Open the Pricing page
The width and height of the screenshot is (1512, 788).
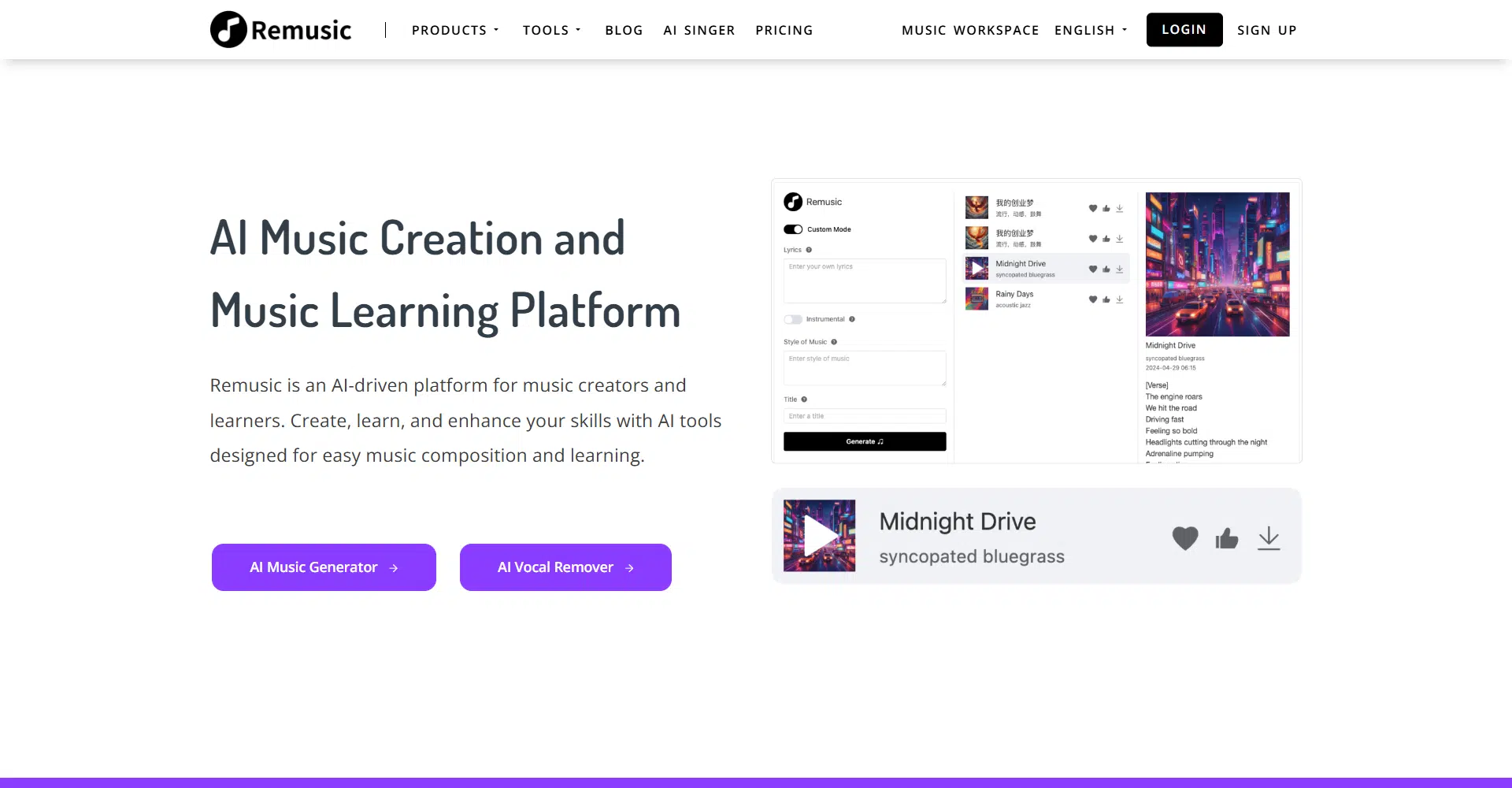pyautogui.click(x=784, y=30)
